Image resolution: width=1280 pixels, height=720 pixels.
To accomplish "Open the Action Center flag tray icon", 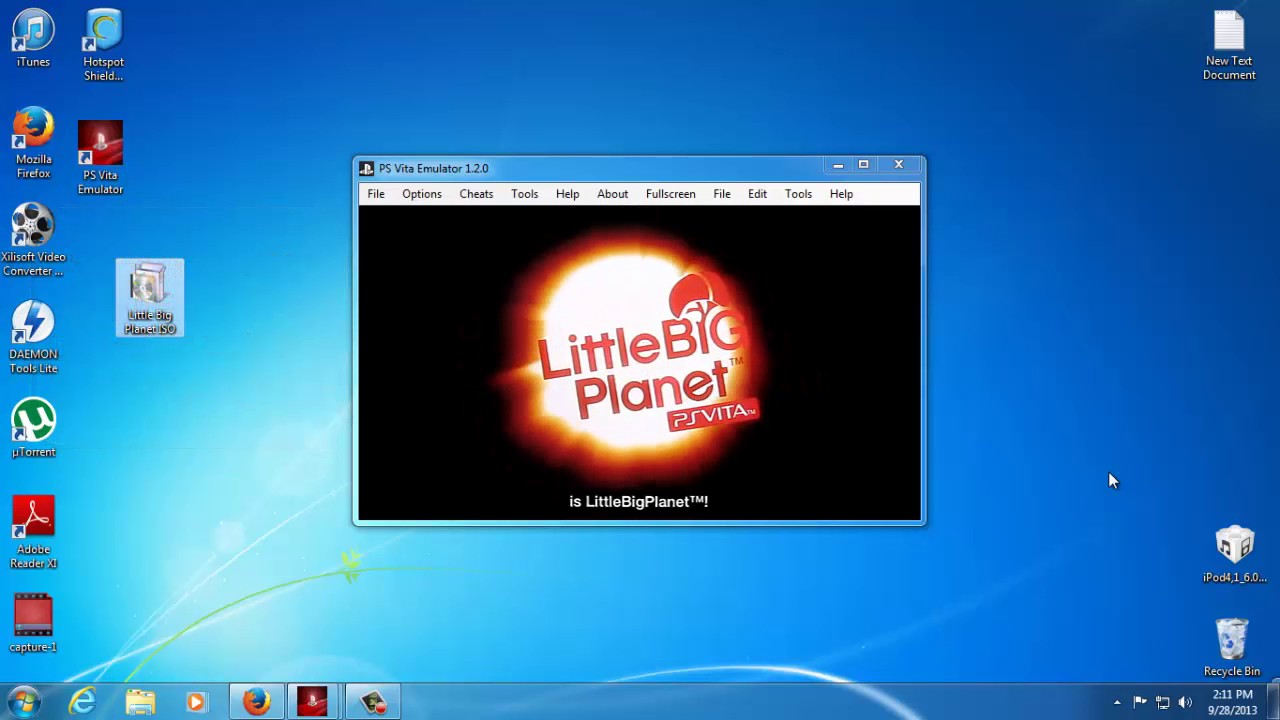I will click(x=1140, y=702).
